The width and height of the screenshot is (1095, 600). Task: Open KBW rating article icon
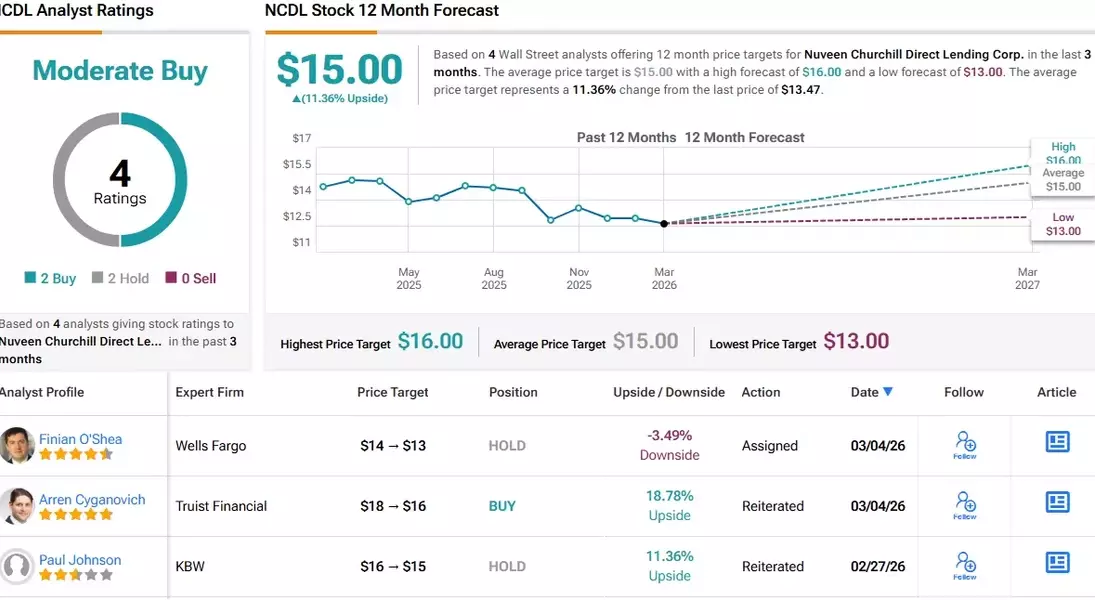(1057, 562)
